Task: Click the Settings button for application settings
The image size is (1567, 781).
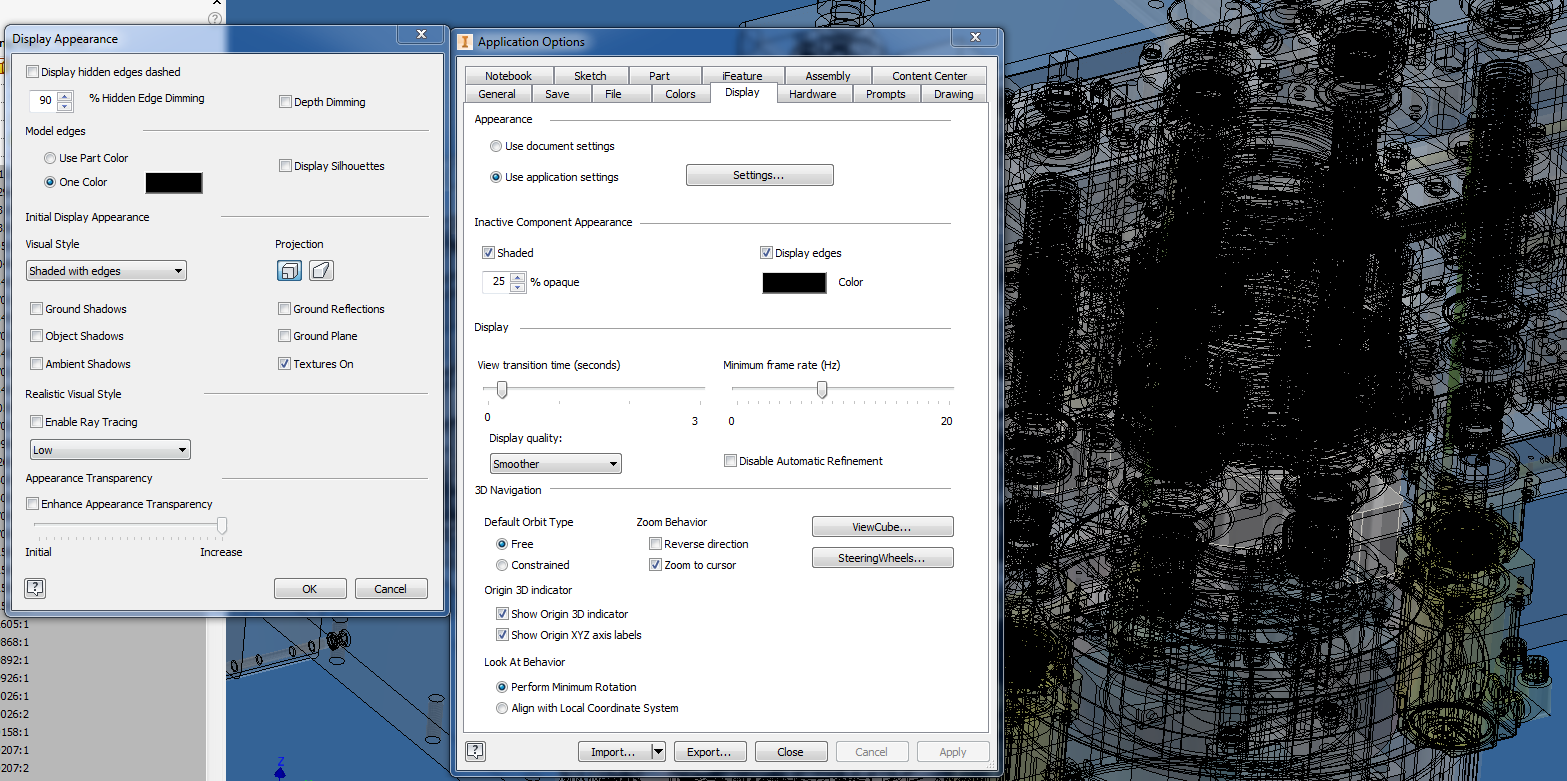Action: (759, 174)
